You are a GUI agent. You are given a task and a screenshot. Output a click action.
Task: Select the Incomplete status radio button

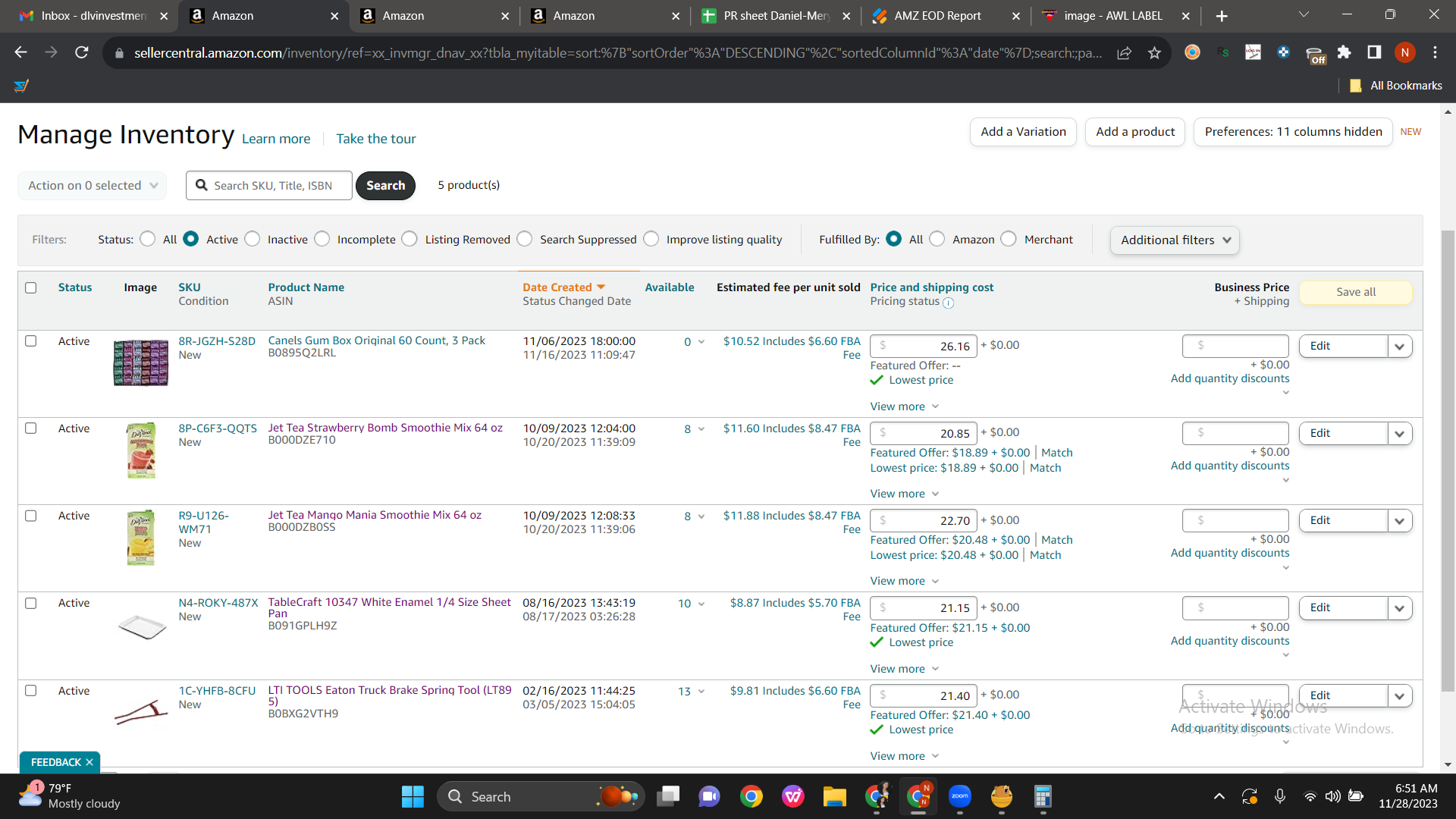(x=322, y=239)
